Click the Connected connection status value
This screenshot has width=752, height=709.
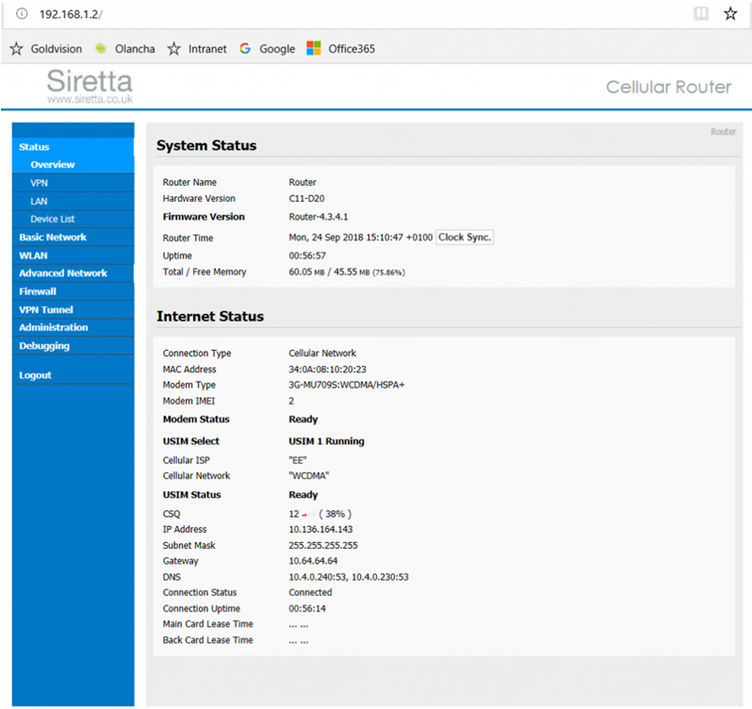(310, 592)
